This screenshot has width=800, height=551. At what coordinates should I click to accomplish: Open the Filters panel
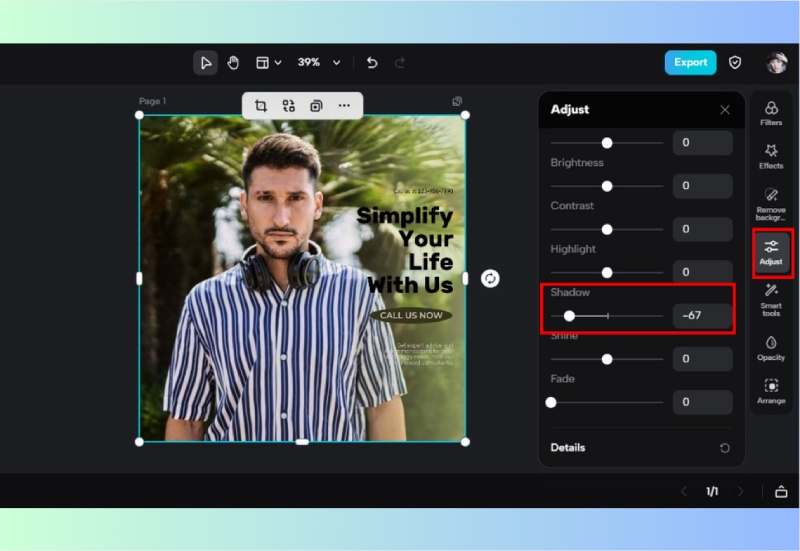click(x=771, y=113)
